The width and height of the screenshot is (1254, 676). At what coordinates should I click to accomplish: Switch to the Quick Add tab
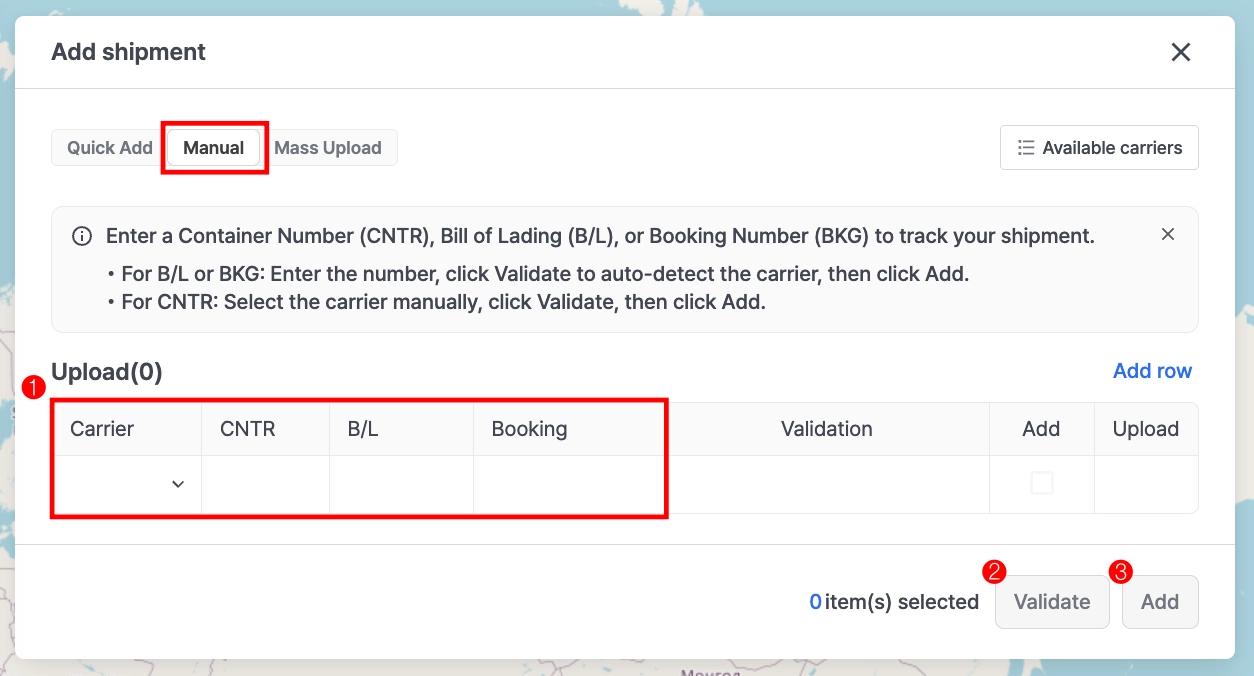click(x=109, y=148)
